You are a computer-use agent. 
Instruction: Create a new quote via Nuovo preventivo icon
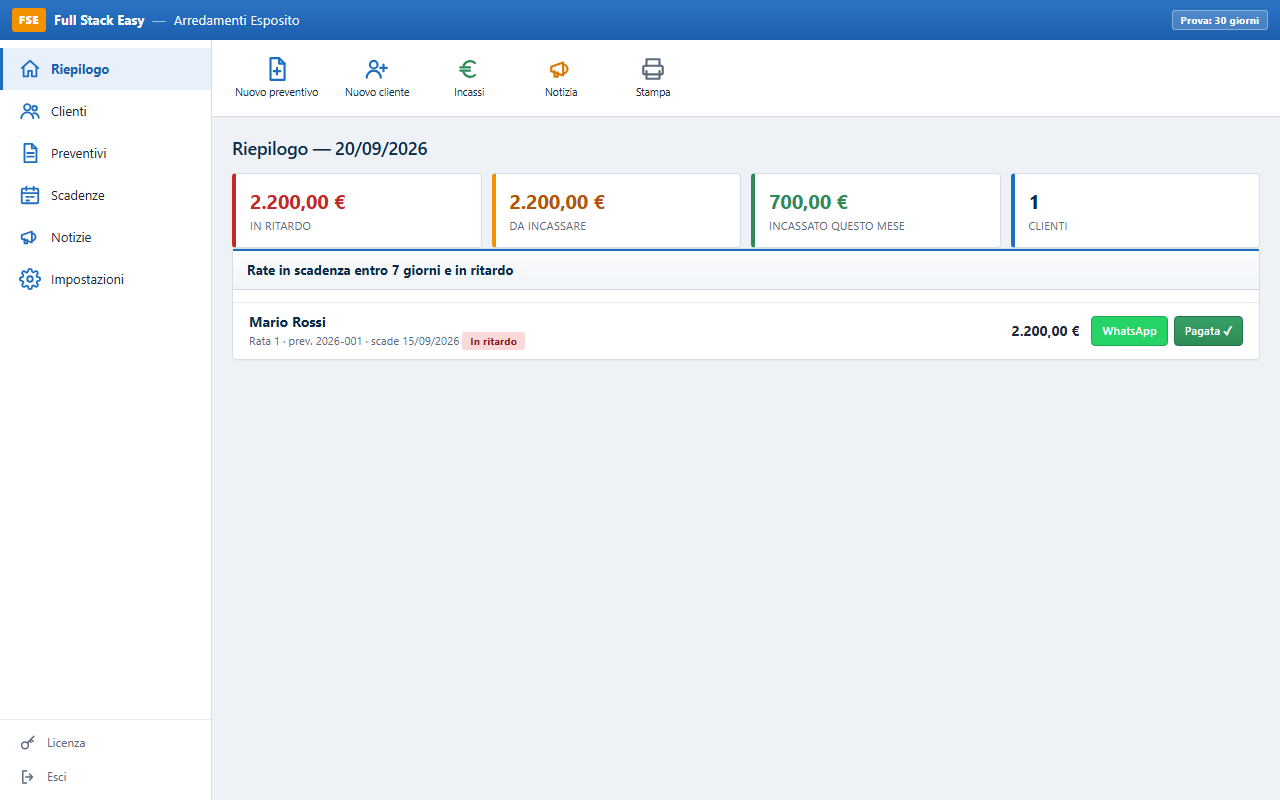[x=277, y=69]
